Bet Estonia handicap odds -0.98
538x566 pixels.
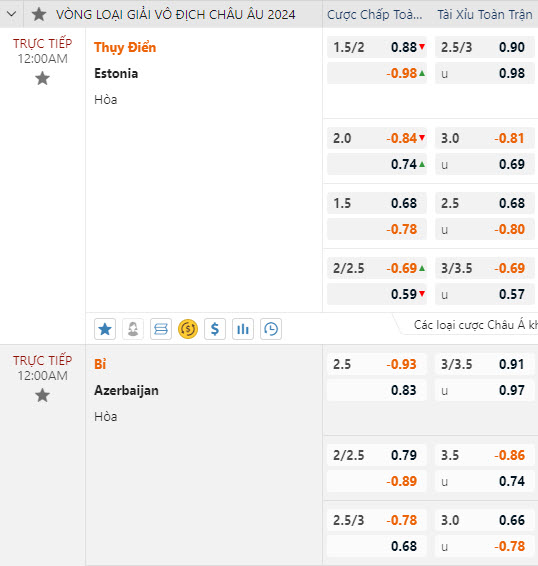tap(377, 73)
